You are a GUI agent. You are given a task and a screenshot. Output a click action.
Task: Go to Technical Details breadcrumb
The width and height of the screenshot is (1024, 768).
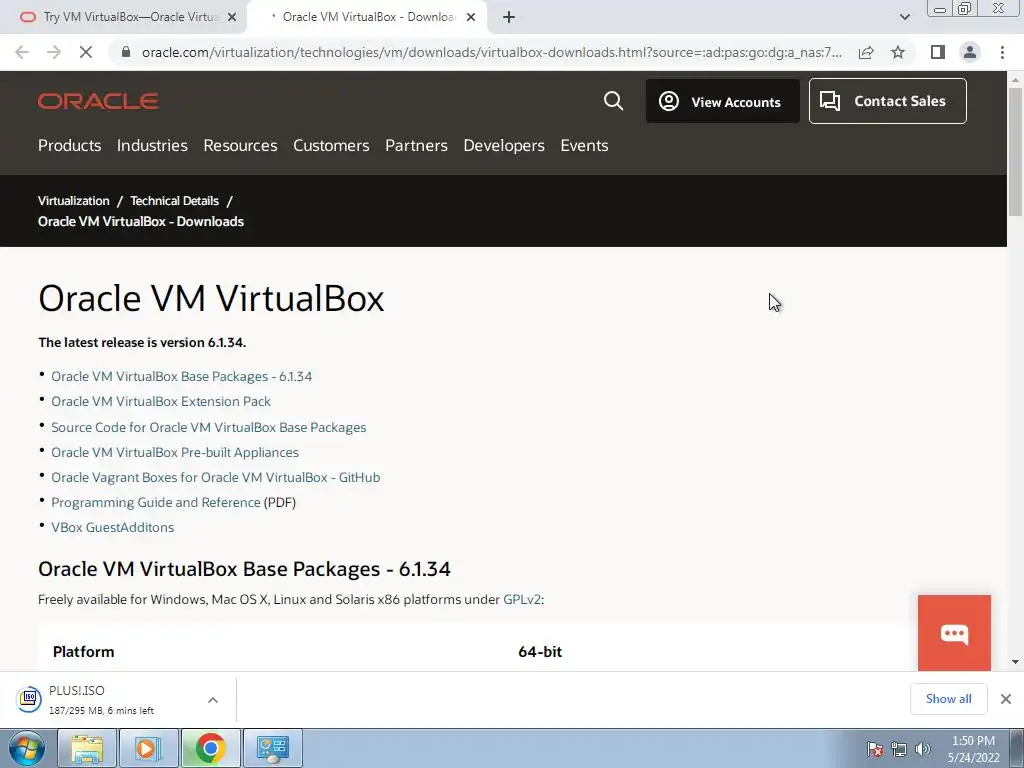174,200
